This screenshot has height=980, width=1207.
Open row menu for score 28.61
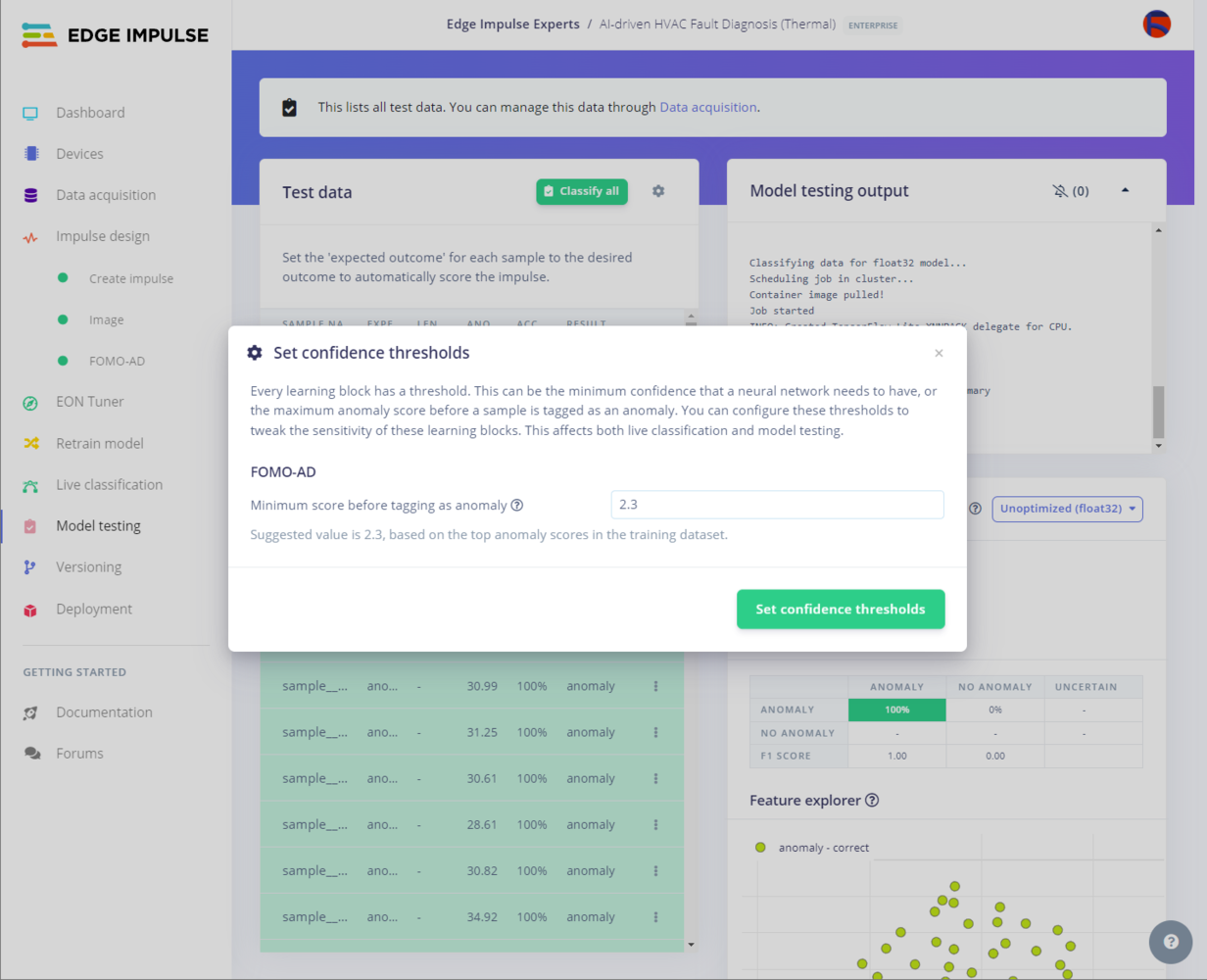click(656, 824)
